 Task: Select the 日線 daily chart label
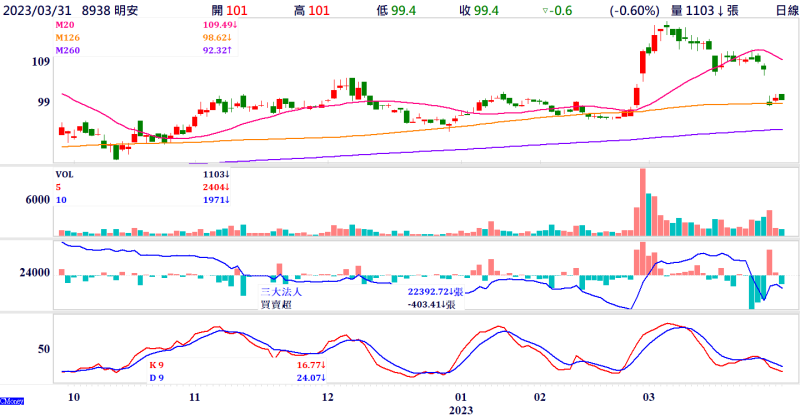tap(777, 9)
